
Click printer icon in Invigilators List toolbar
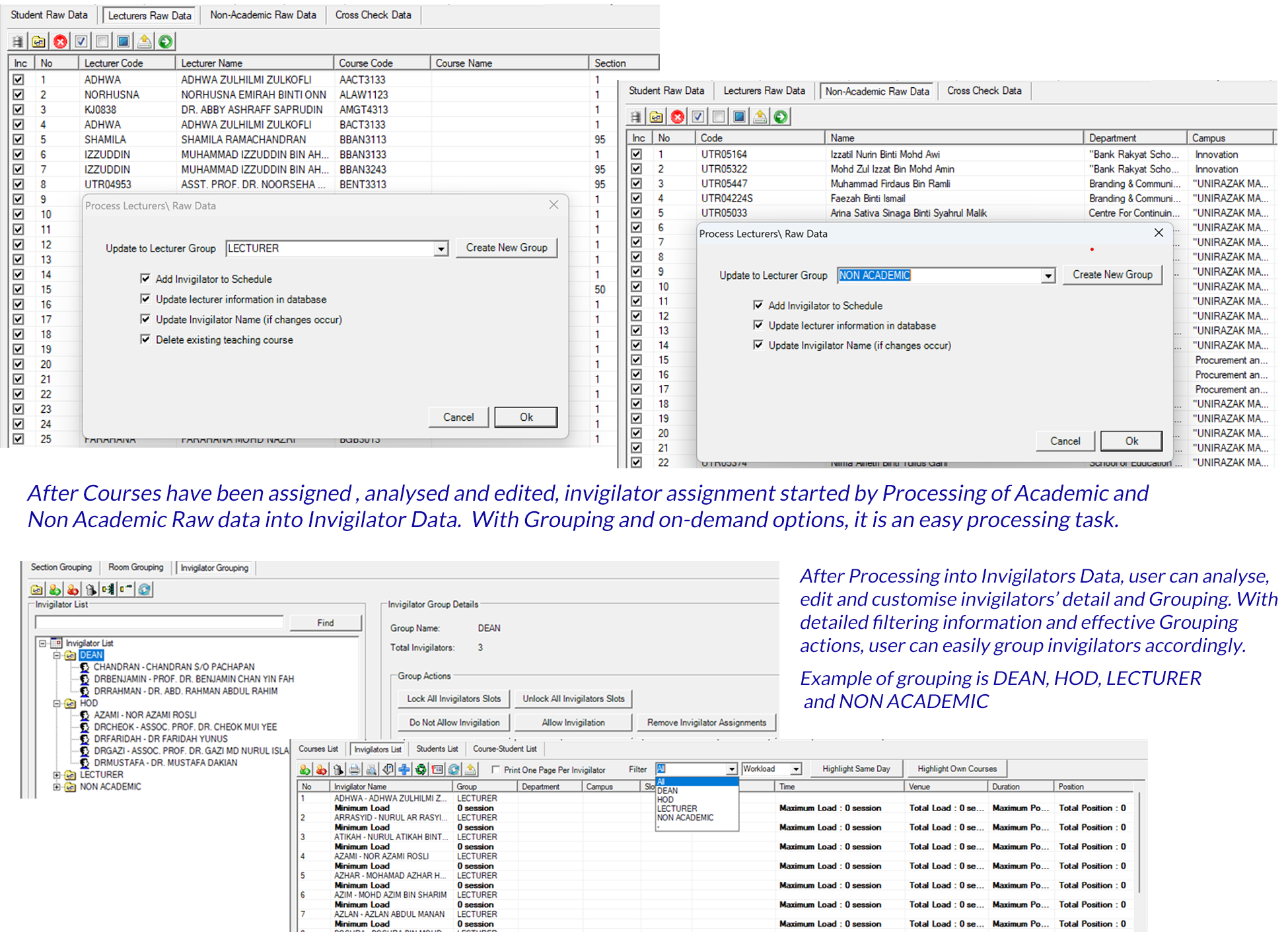click(354, 770)
